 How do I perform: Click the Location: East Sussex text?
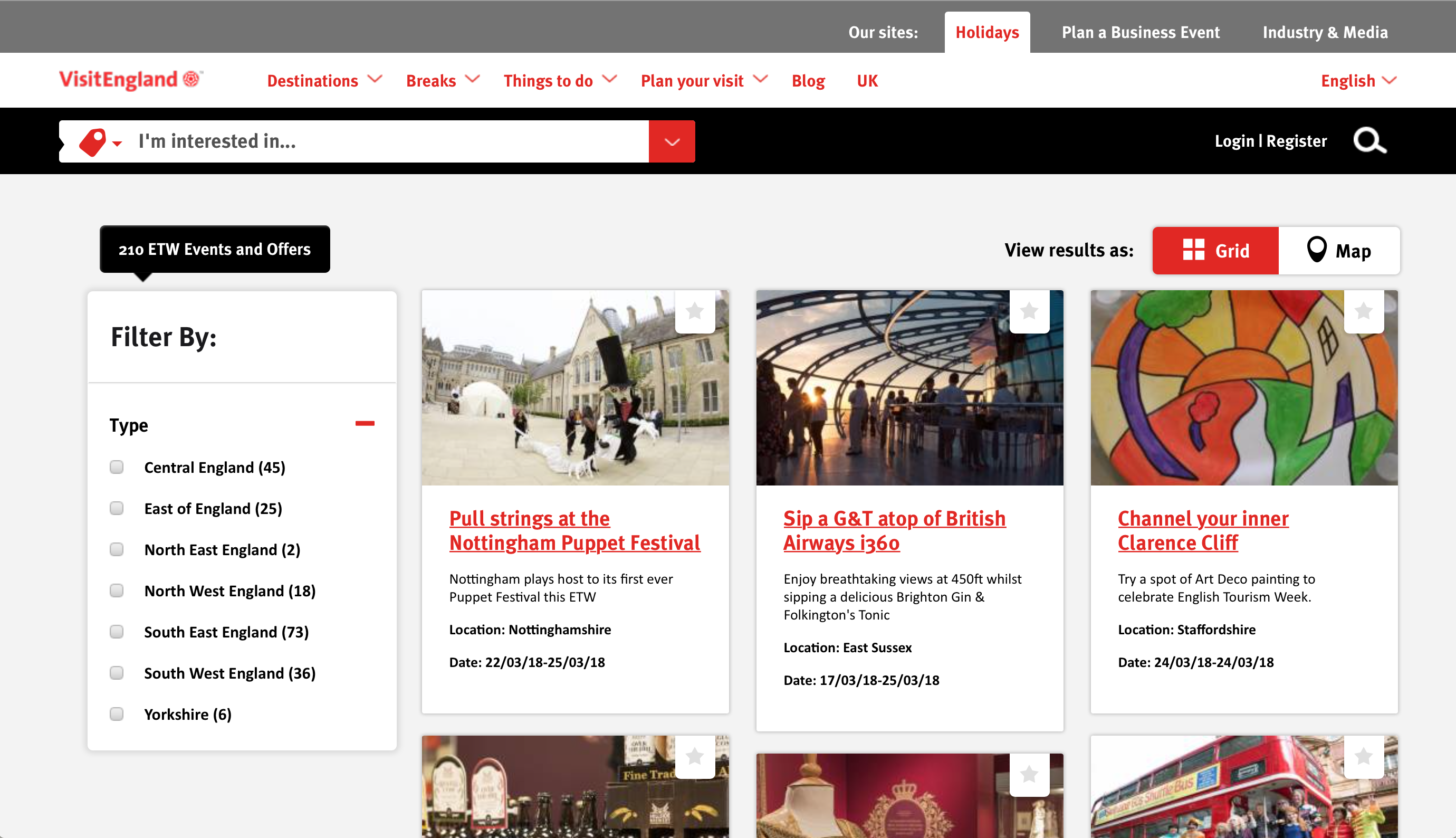pyautogui.click(x=847, y=648)
